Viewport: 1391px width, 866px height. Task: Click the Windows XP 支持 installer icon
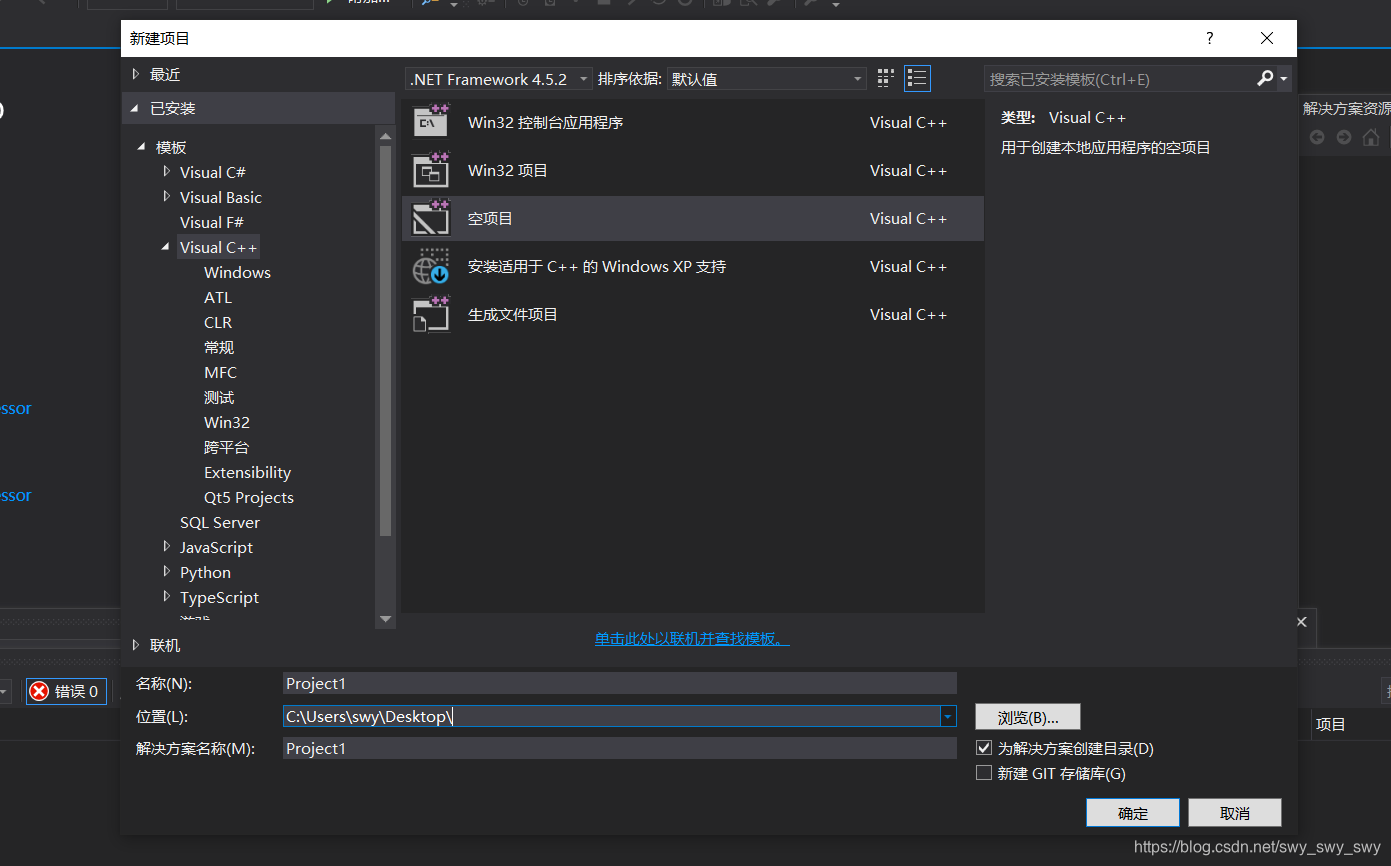431,266
